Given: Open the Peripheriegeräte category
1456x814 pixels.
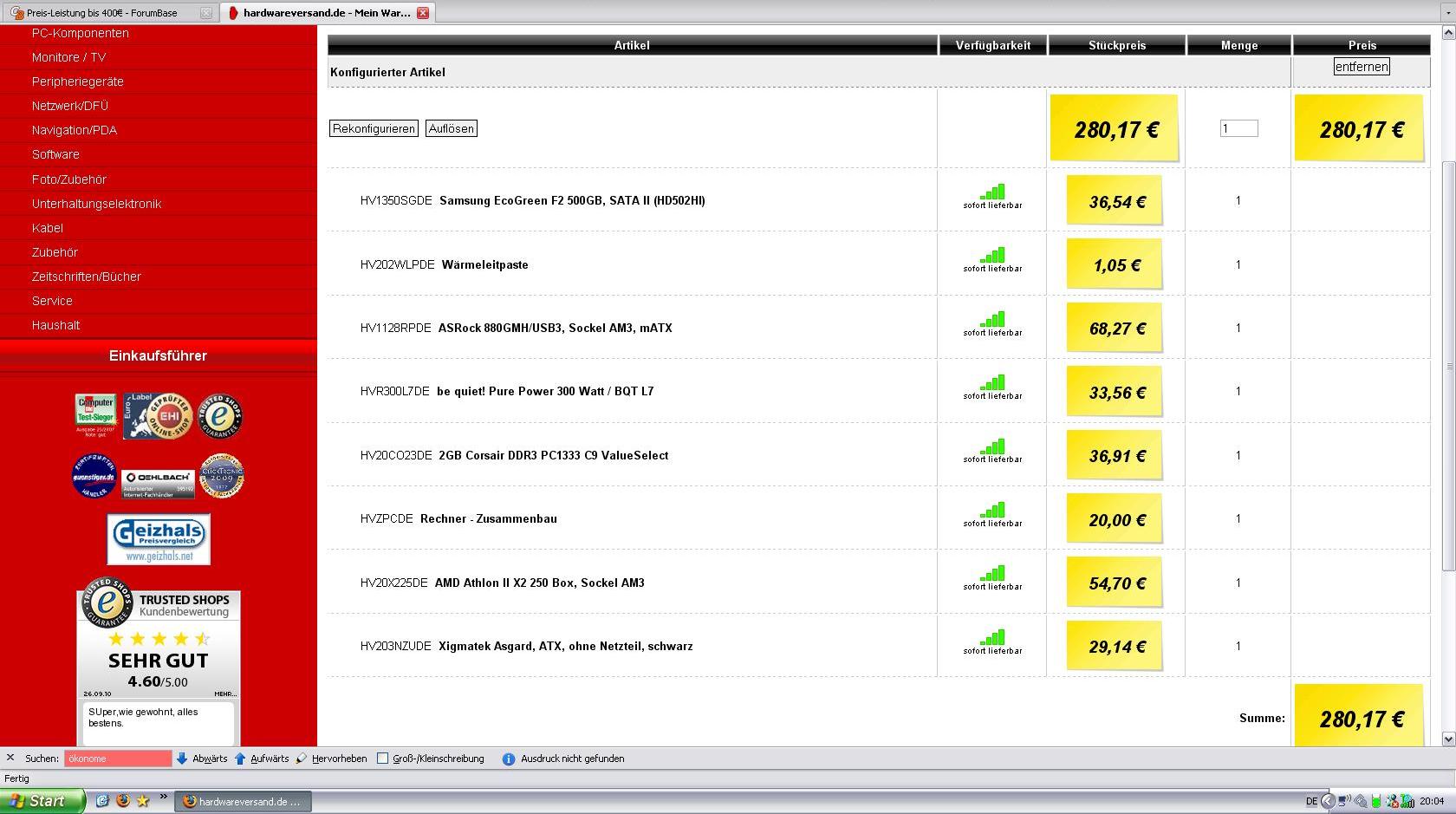Looking at the screenshot, I should point(78,81).
